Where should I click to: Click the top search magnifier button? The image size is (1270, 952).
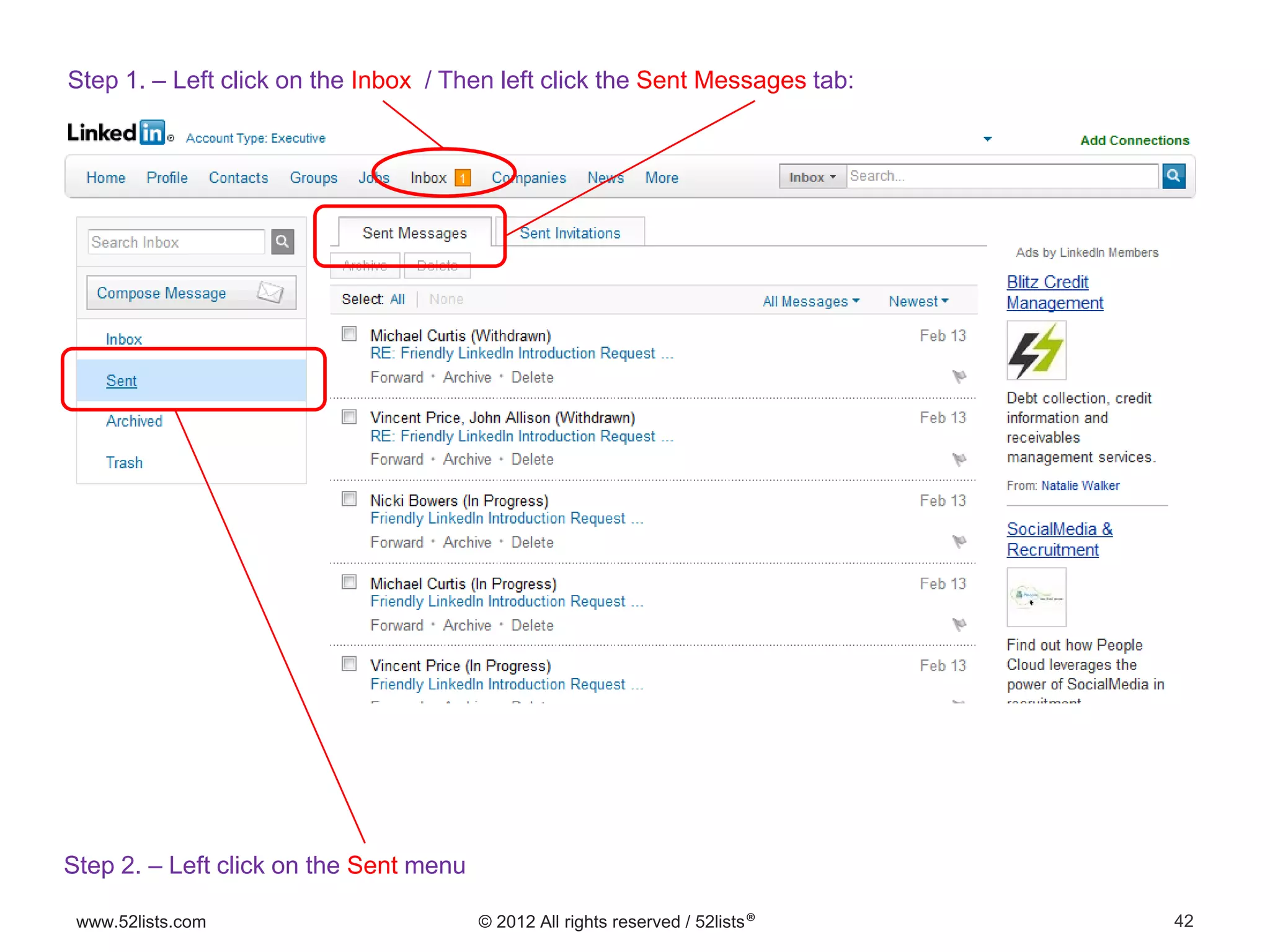coord(1173,176)
